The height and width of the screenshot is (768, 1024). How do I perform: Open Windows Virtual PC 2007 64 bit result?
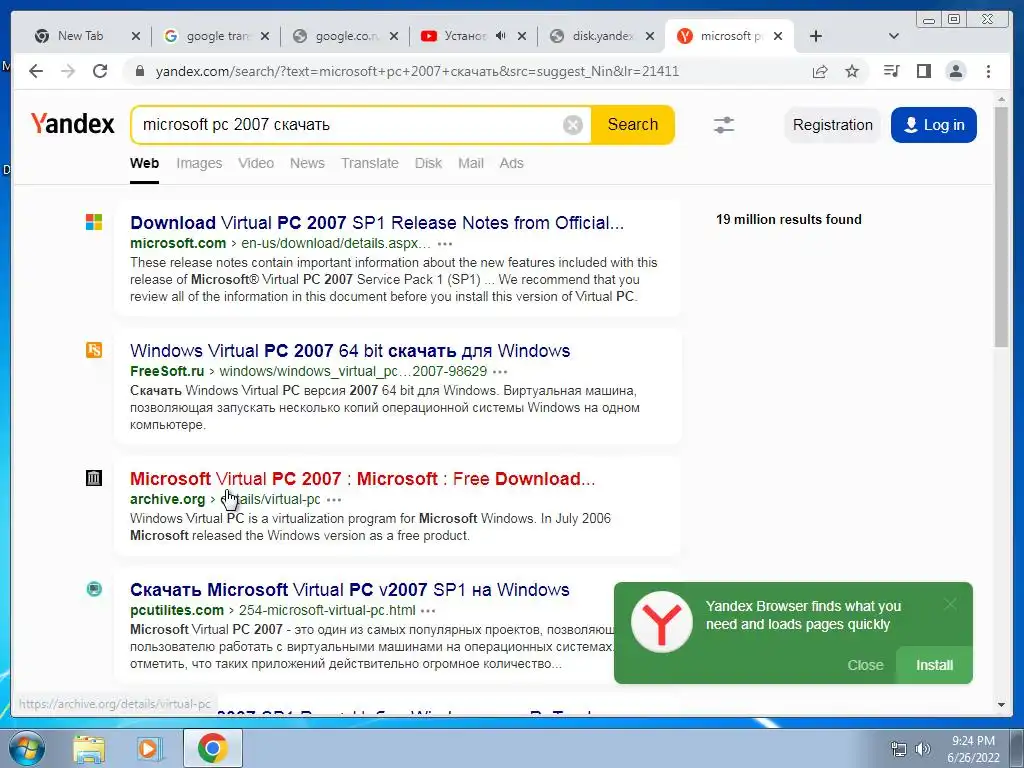click(350, 351)
